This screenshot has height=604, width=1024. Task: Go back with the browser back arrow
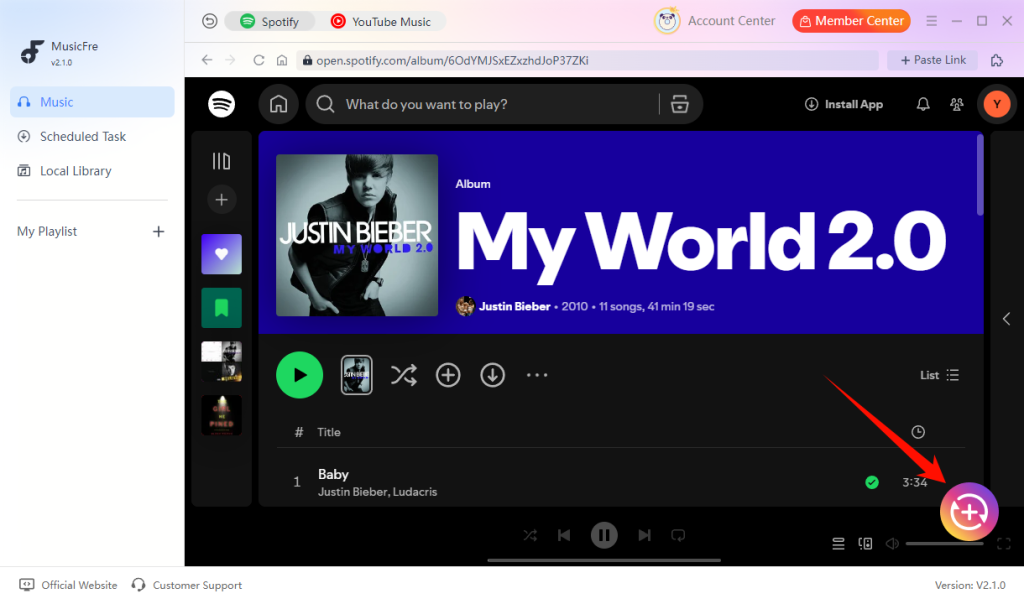(207, 60)
